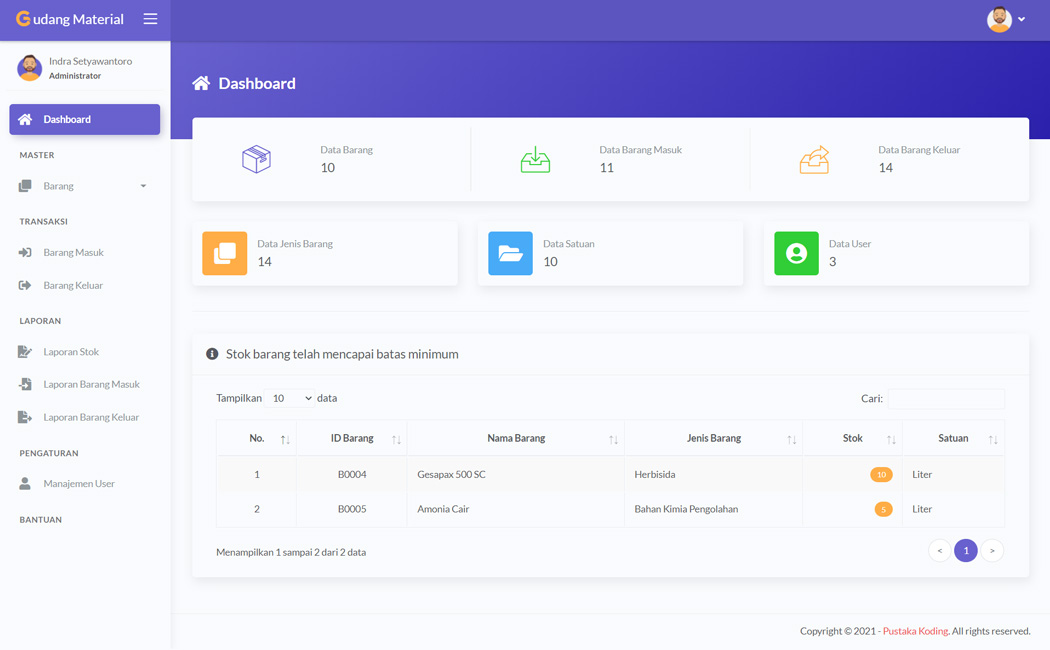
Task: Click the Barang Masuk arrow icon in the sidebar
Action: point(23,252)
